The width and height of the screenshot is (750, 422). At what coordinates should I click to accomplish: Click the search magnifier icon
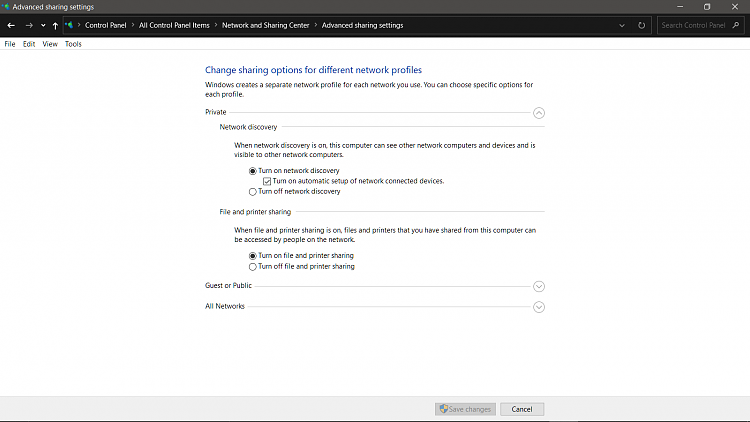pyautogui.click(x=736, y=25)
